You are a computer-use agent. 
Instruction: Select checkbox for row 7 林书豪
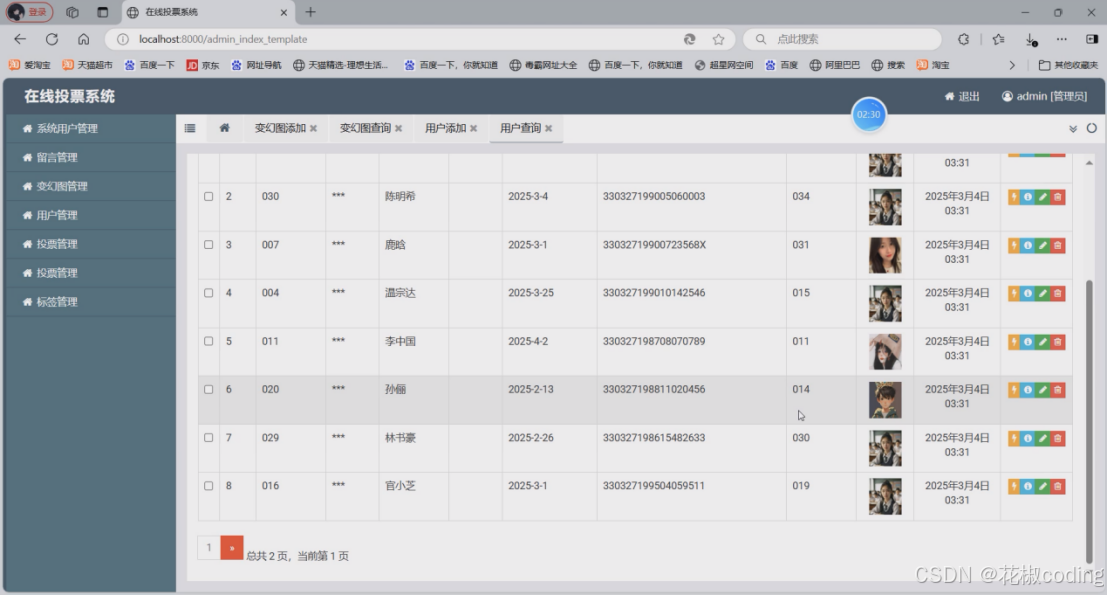click(x=208, y=437)
